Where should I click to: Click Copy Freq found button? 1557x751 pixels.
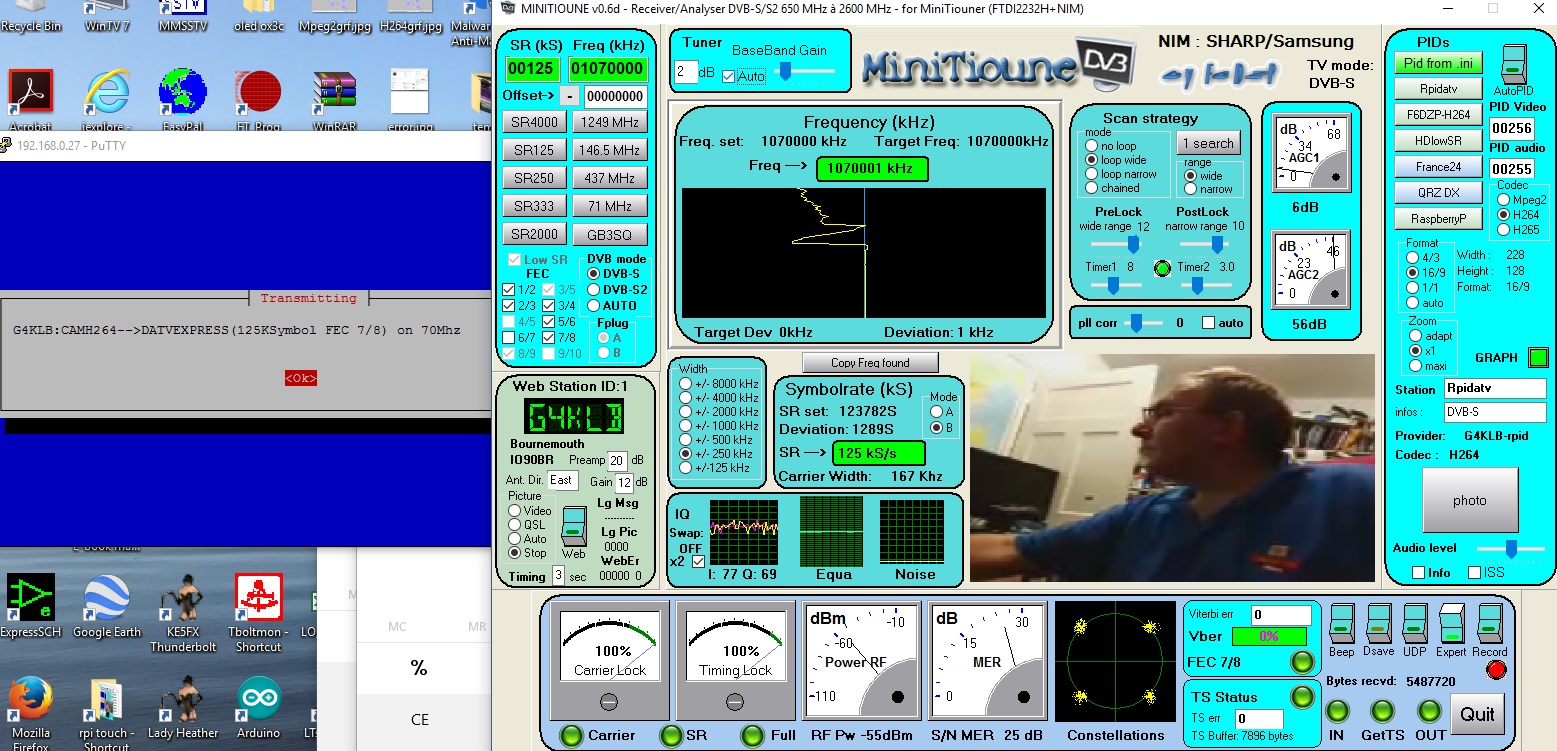[x=870, y=362]
